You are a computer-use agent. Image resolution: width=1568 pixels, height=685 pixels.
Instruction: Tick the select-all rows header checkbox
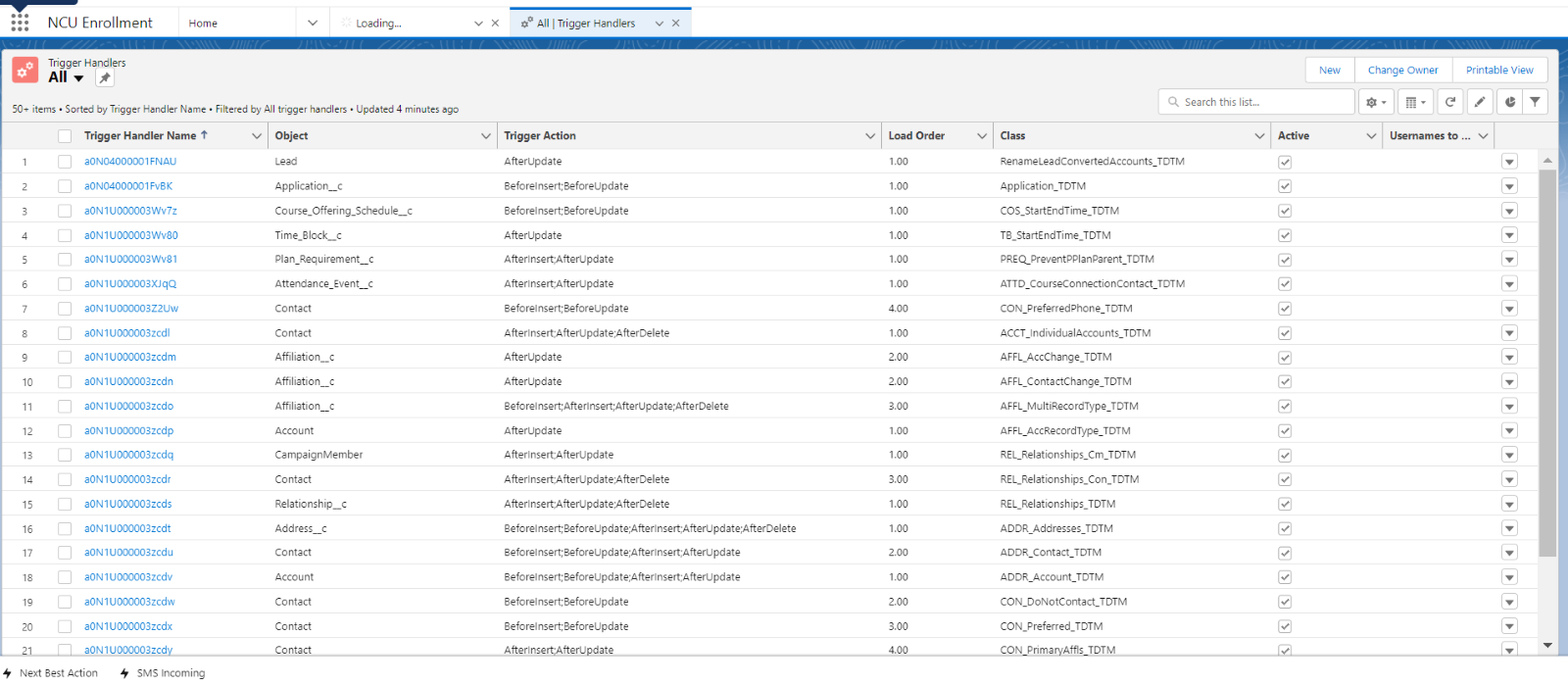(65, 136)
